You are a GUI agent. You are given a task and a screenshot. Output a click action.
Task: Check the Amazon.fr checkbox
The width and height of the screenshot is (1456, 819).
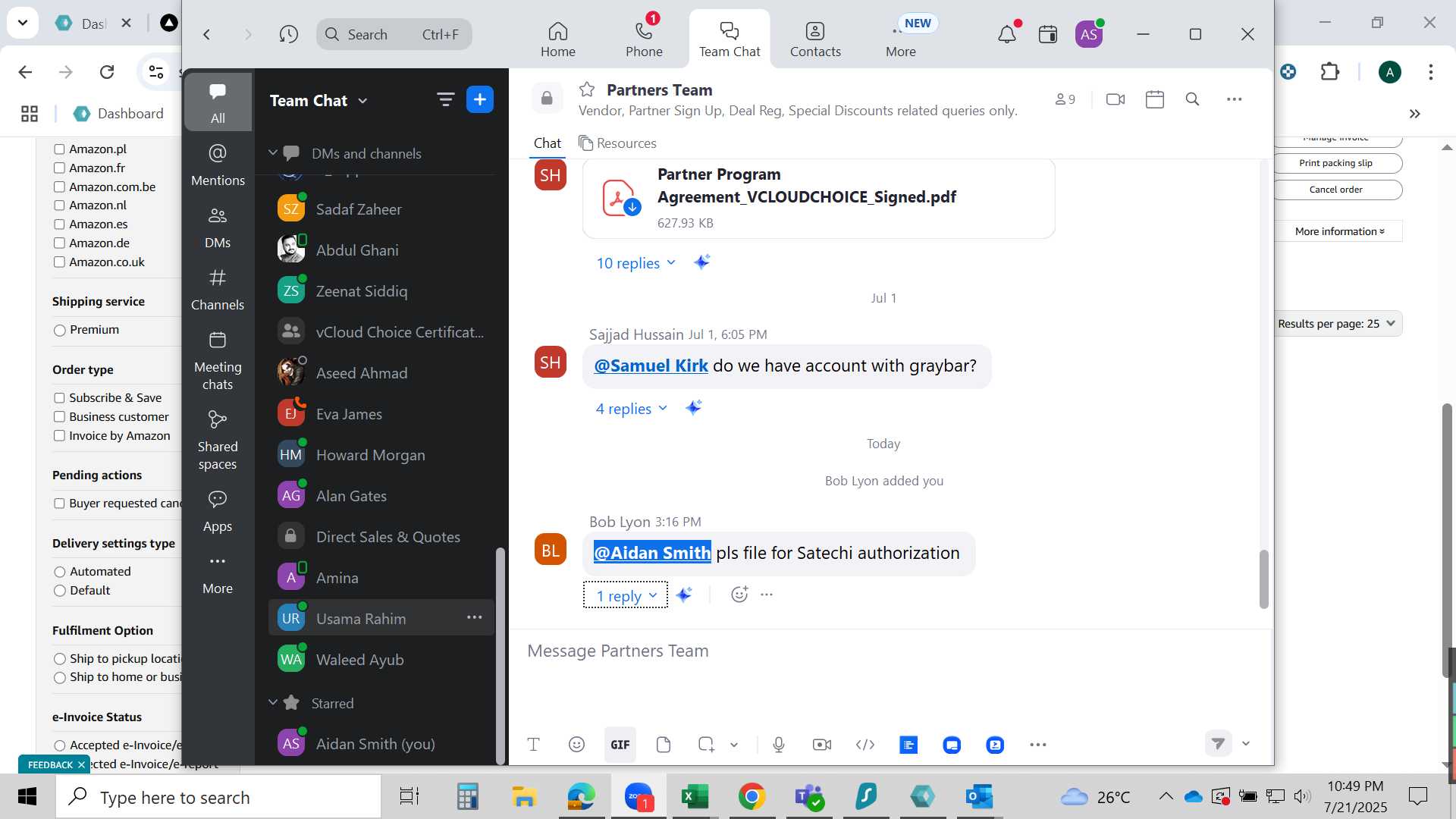59,168
